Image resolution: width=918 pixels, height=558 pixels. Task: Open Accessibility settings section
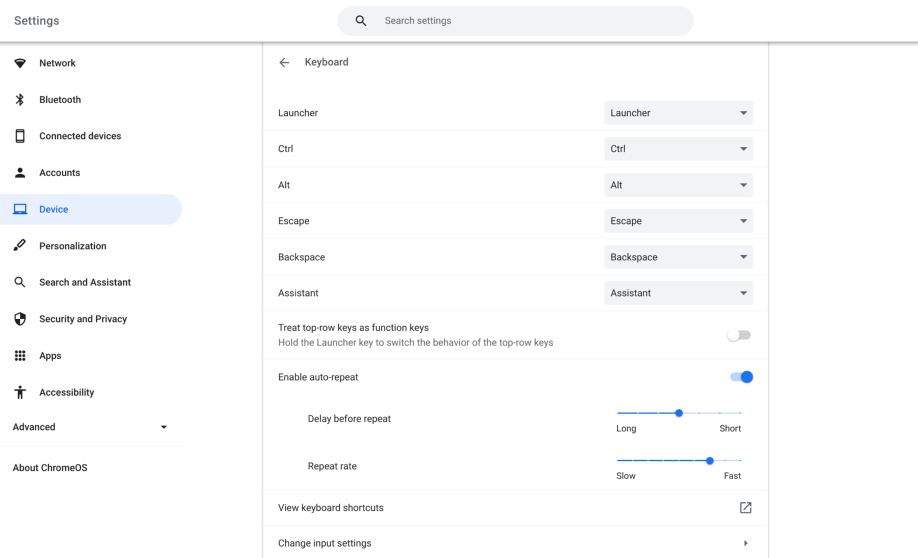coord(67,392)
